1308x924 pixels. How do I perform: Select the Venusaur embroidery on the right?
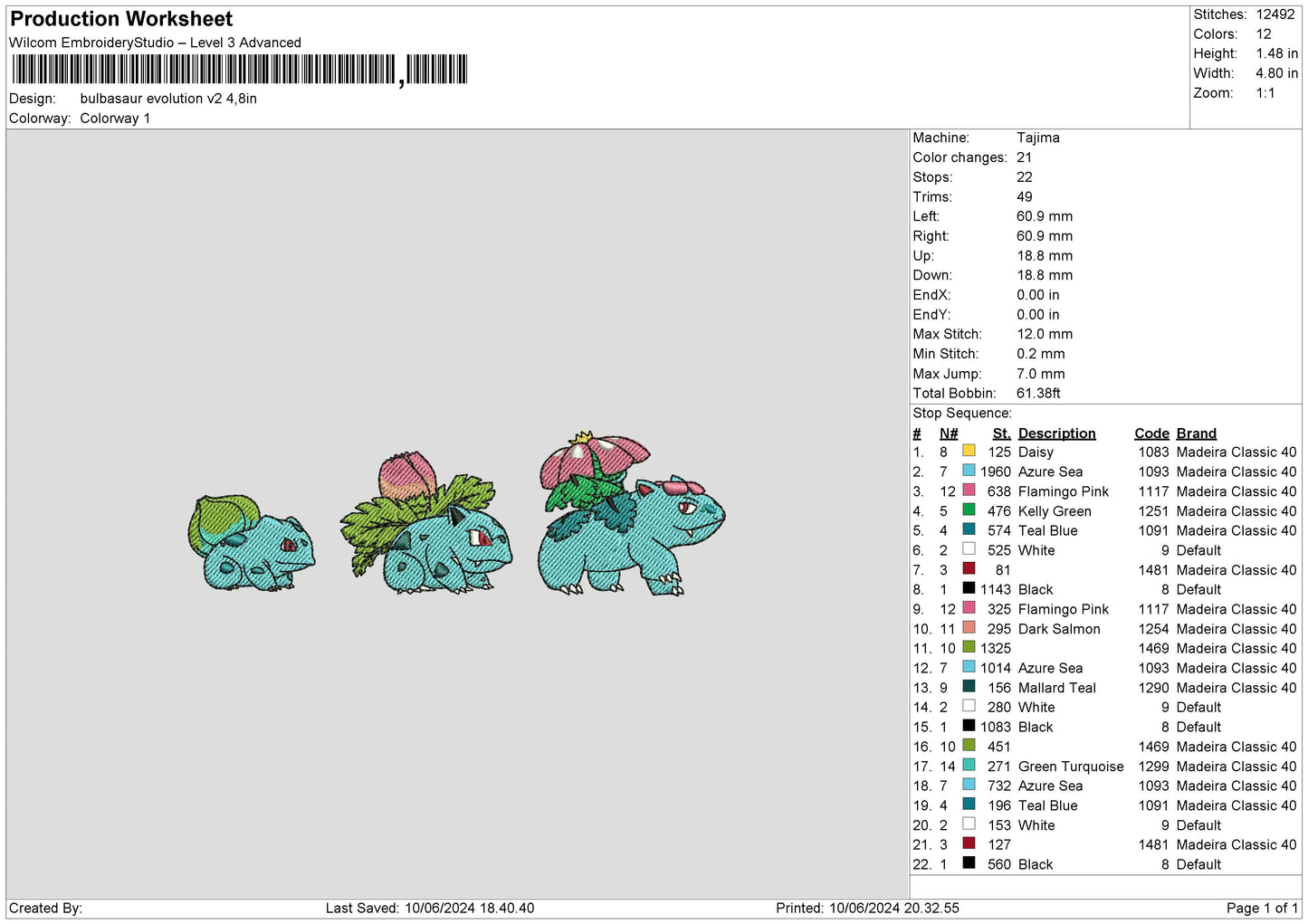(x=631, y=513)
